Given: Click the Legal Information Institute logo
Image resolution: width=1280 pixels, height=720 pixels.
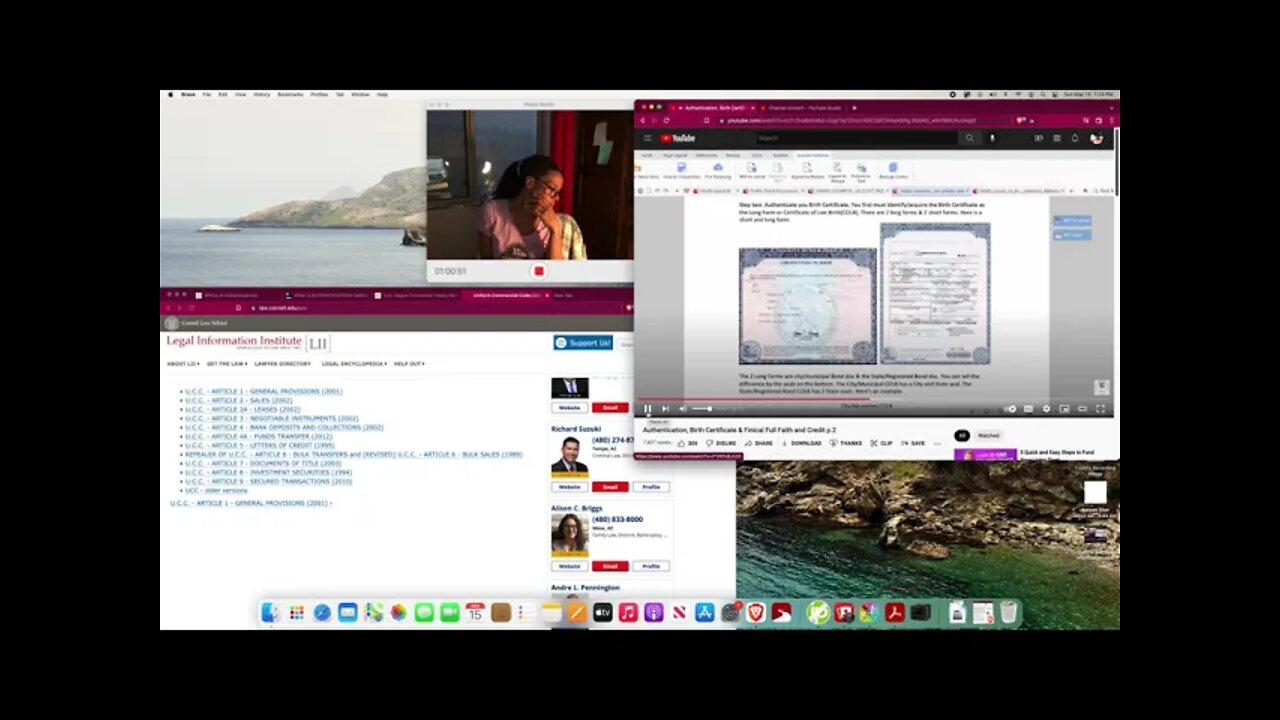Looking at the screenshot, I should coord(247,342).
